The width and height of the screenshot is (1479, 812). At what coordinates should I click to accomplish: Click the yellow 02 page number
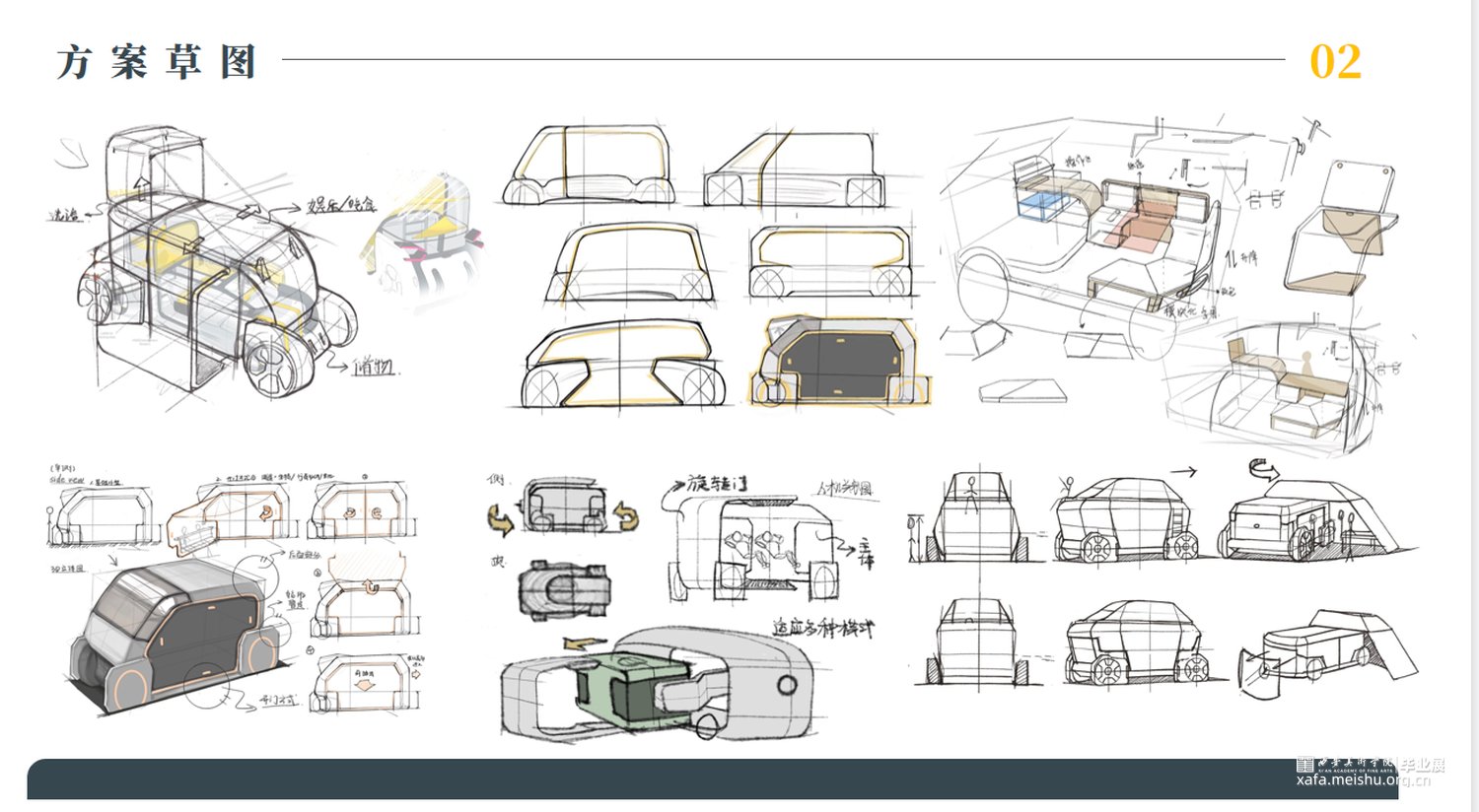coord(1335,62)
